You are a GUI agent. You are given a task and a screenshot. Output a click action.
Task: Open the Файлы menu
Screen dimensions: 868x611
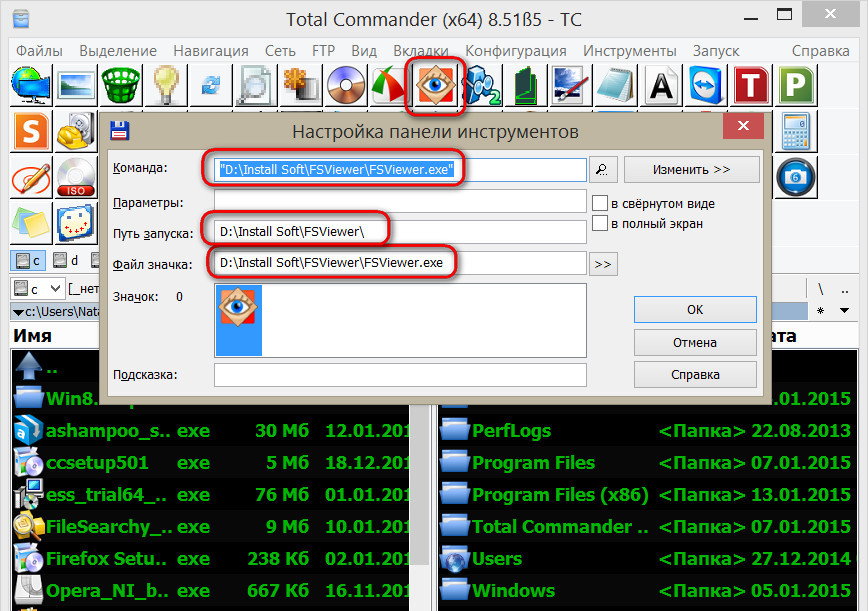[39, 51]
